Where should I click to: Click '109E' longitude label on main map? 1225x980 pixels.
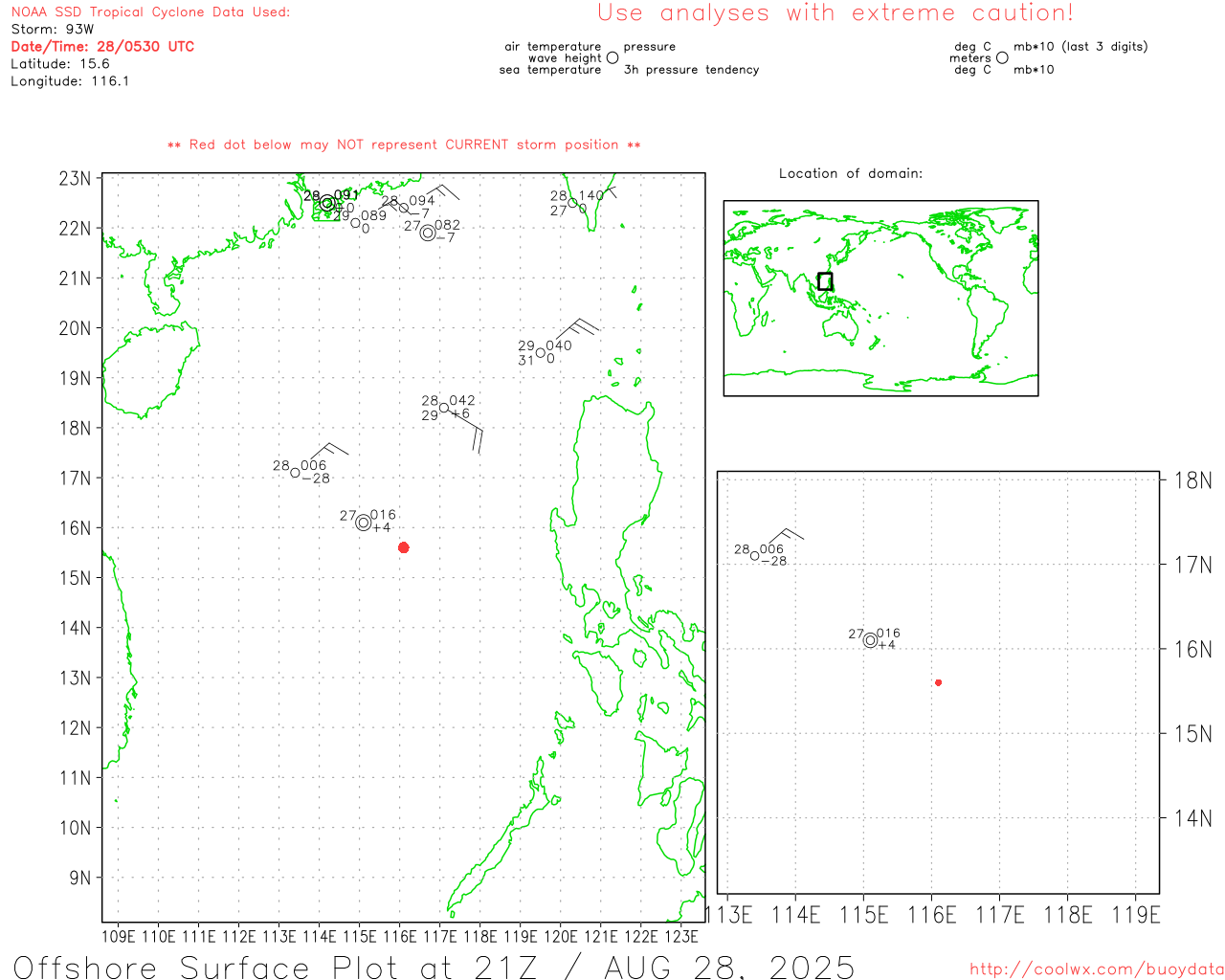point(119,937)
